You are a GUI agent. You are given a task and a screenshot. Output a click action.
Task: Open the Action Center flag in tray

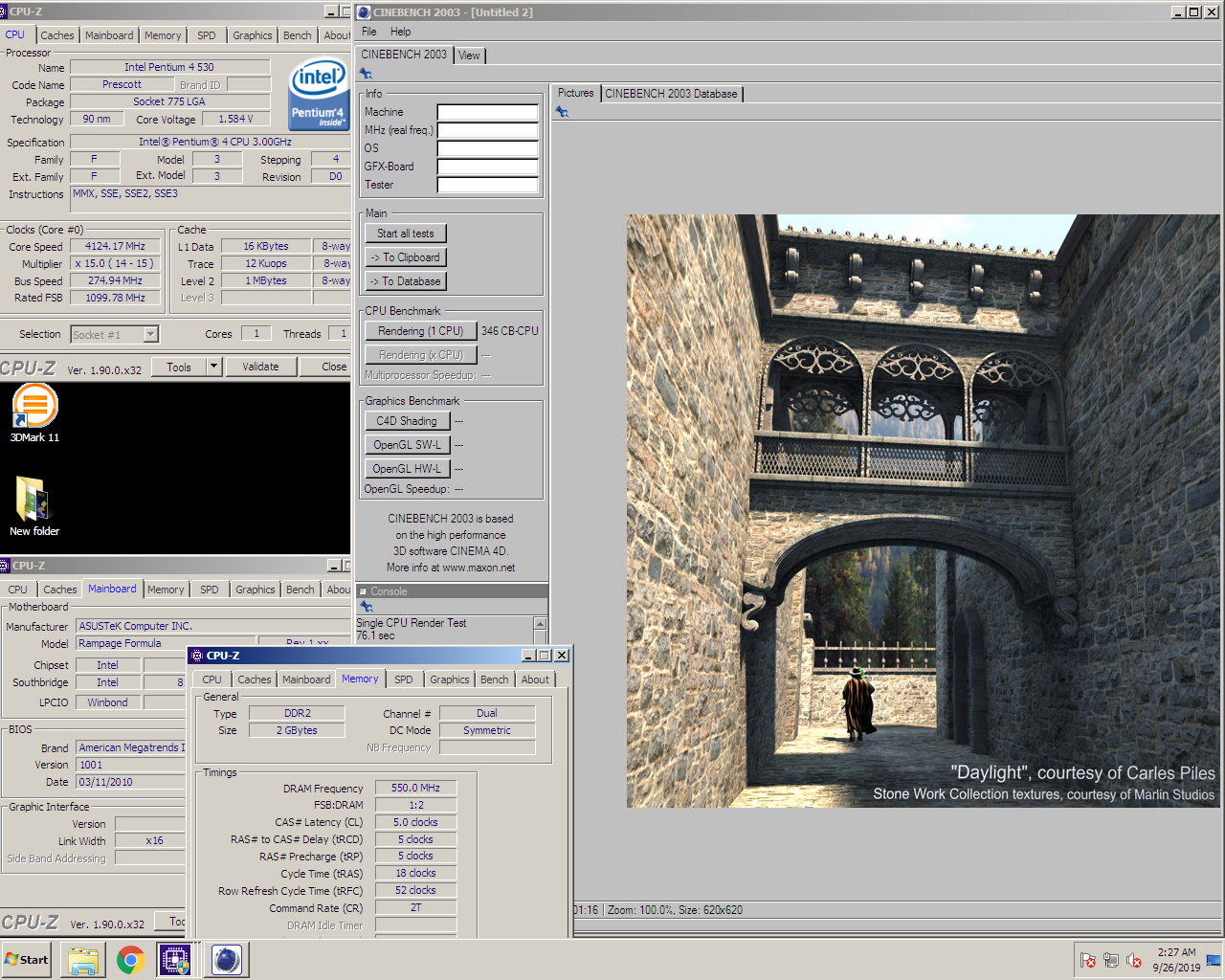(1088, 960)
